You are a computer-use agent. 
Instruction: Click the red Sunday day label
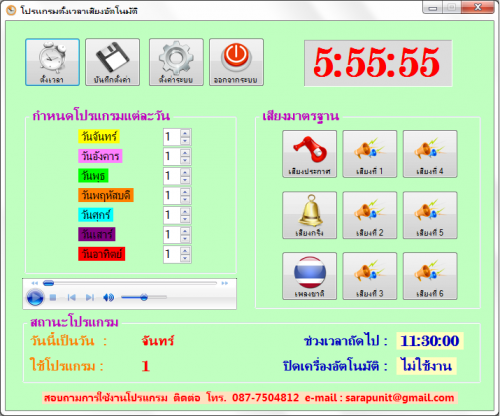point(102,254)
